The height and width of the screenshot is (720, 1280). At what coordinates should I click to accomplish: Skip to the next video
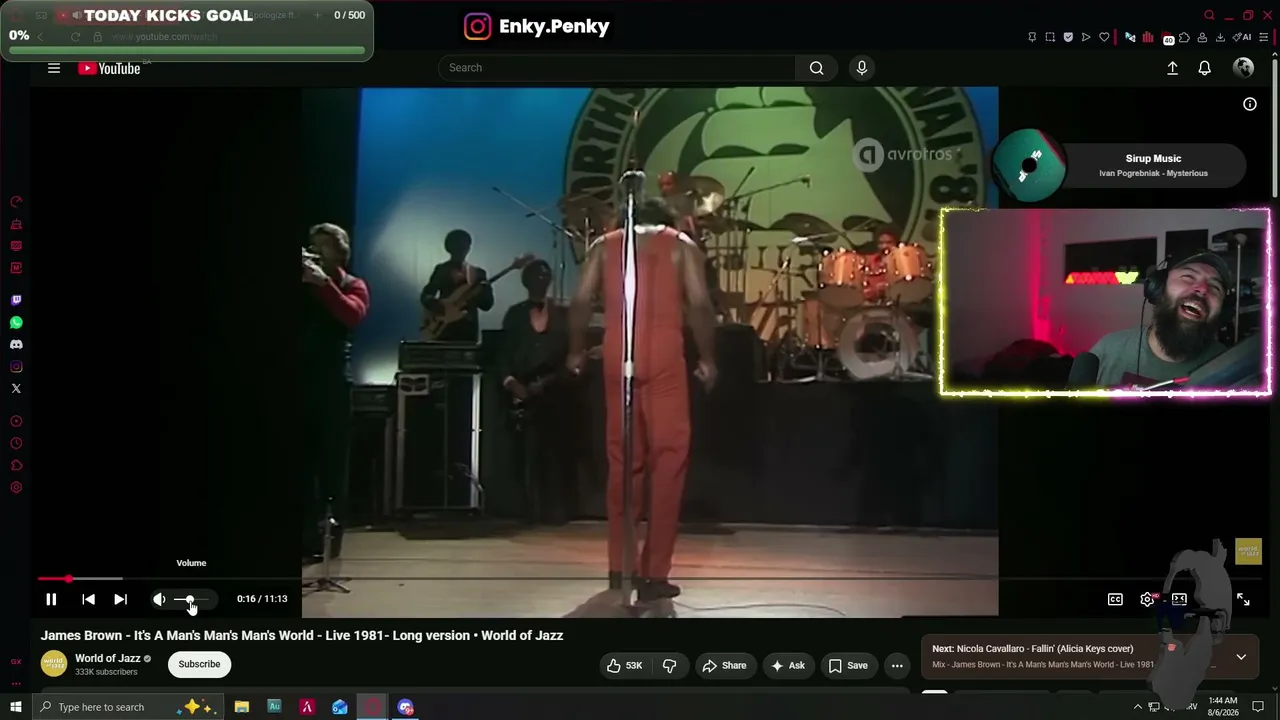(x=120, y=599)
